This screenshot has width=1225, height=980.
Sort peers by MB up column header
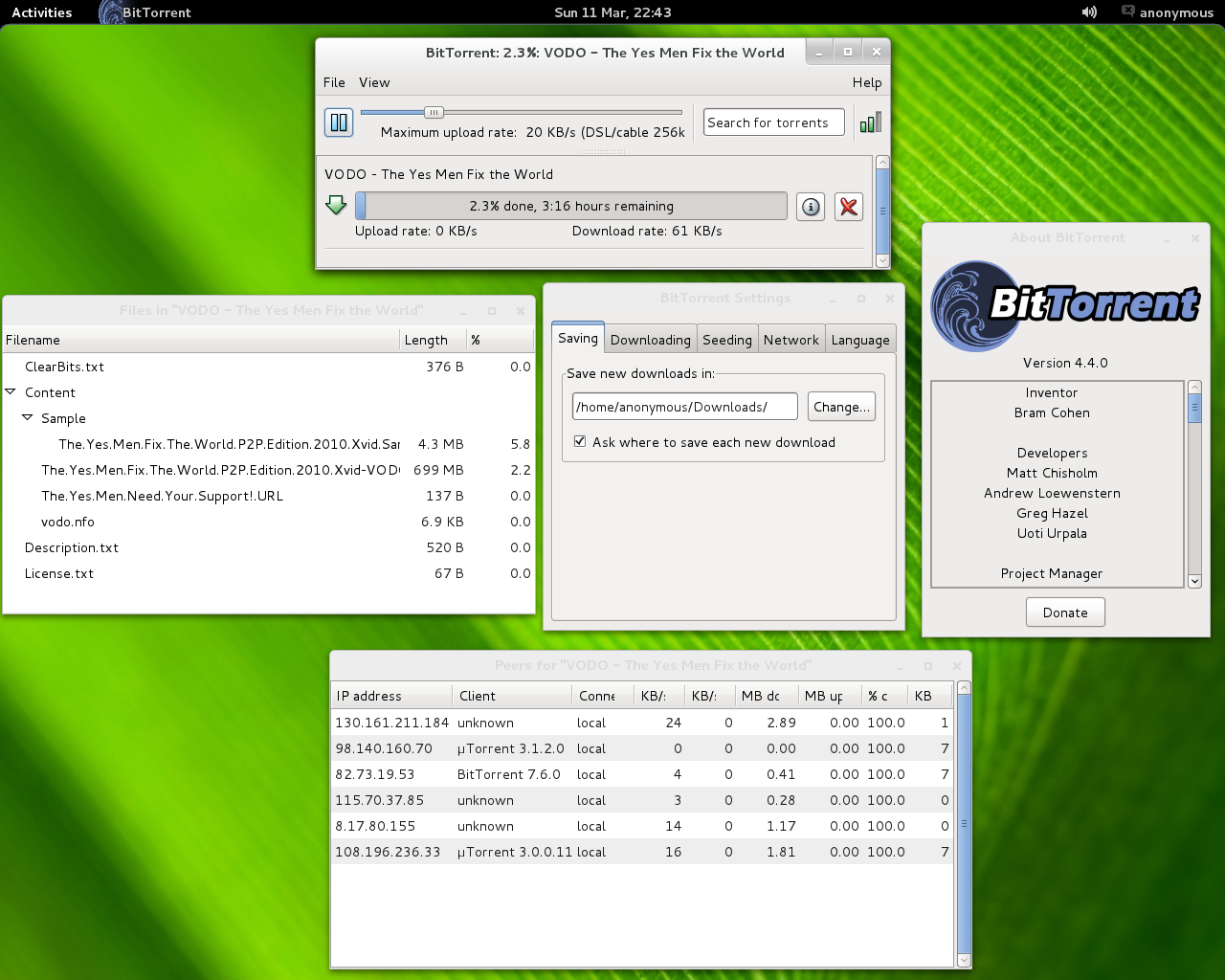[829, 696]
